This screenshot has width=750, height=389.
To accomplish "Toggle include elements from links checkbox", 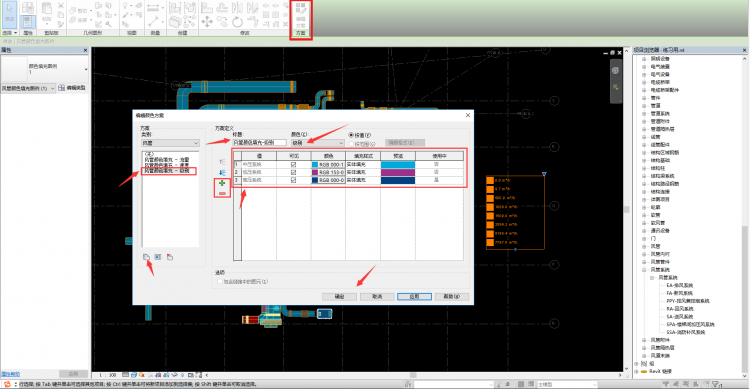I will click(220, 281).
